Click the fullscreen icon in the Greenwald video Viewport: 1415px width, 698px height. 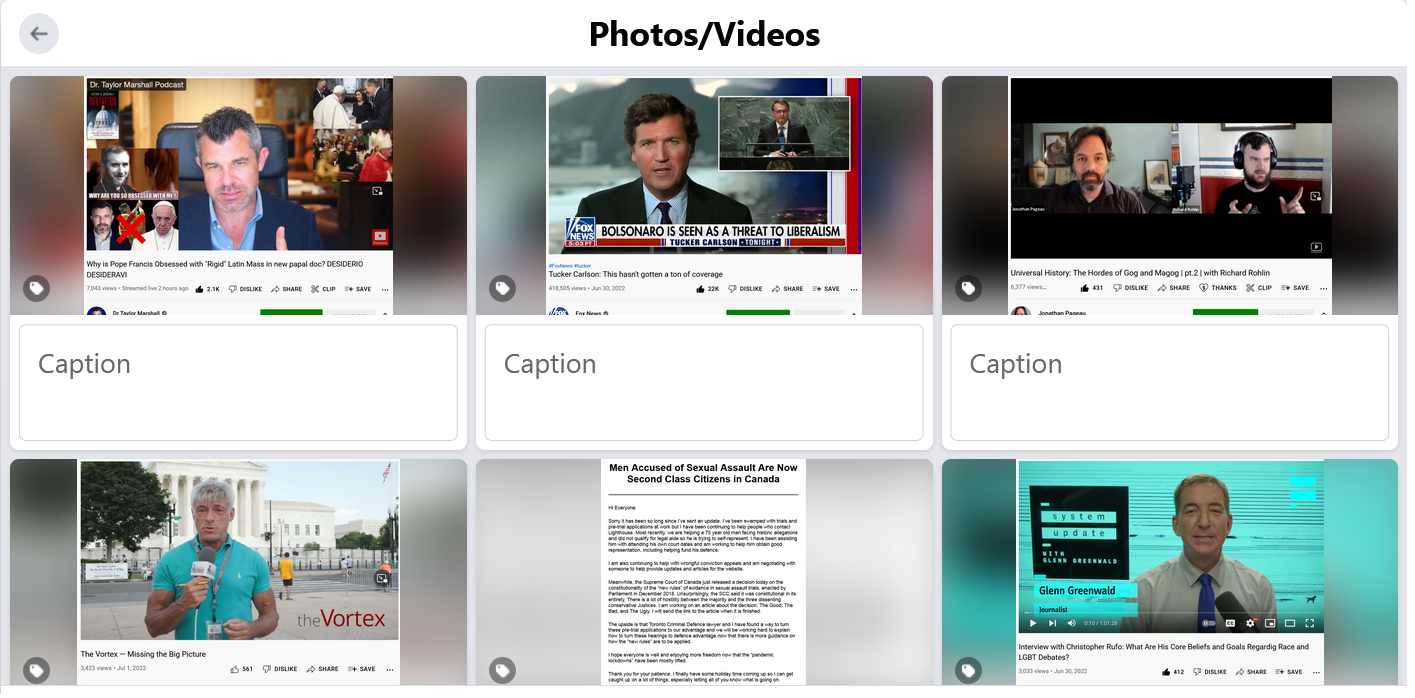[1310, 623]
